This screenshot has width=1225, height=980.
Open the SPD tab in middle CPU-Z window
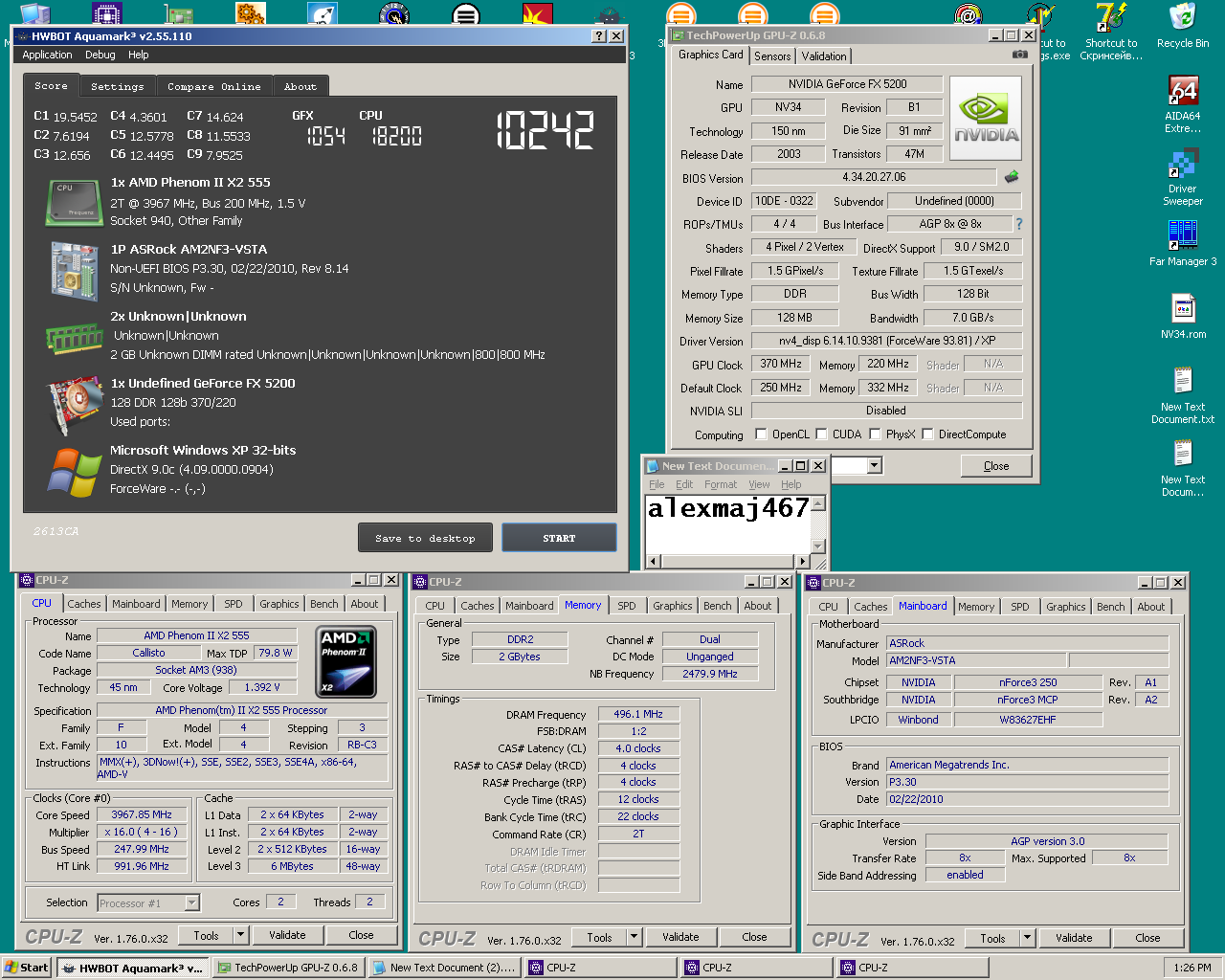point(627,606)
